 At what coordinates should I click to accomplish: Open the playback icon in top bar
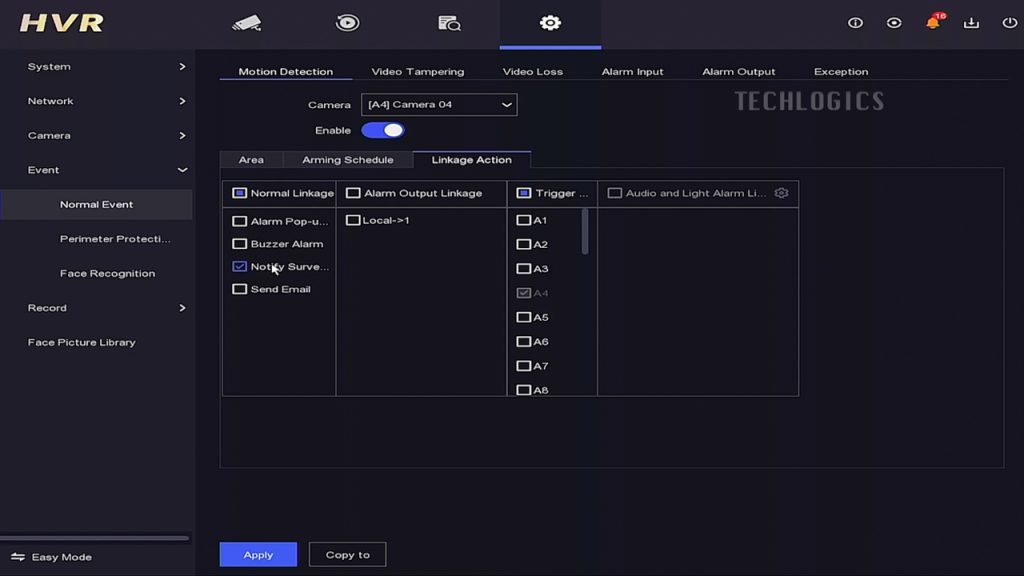[347, 23]
